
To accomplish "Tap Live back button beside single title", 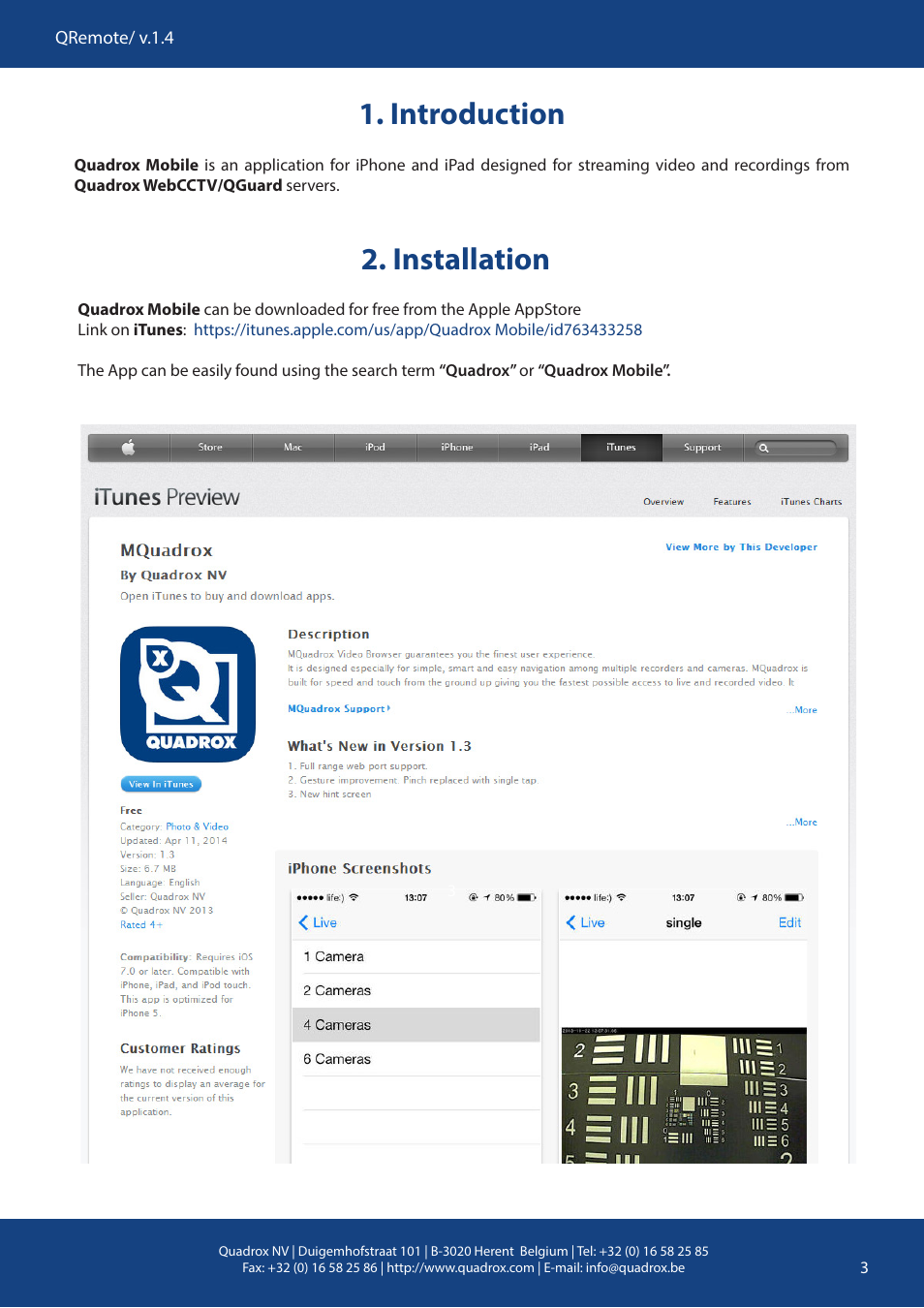I will click(586, 922).
